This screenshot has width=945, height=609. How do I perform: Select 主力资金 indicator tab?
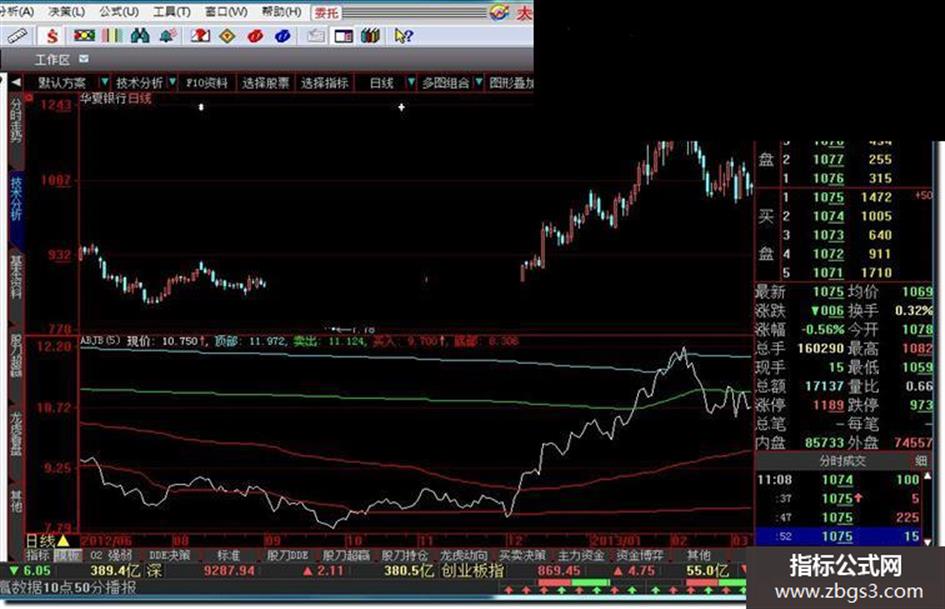coord(581,555)
